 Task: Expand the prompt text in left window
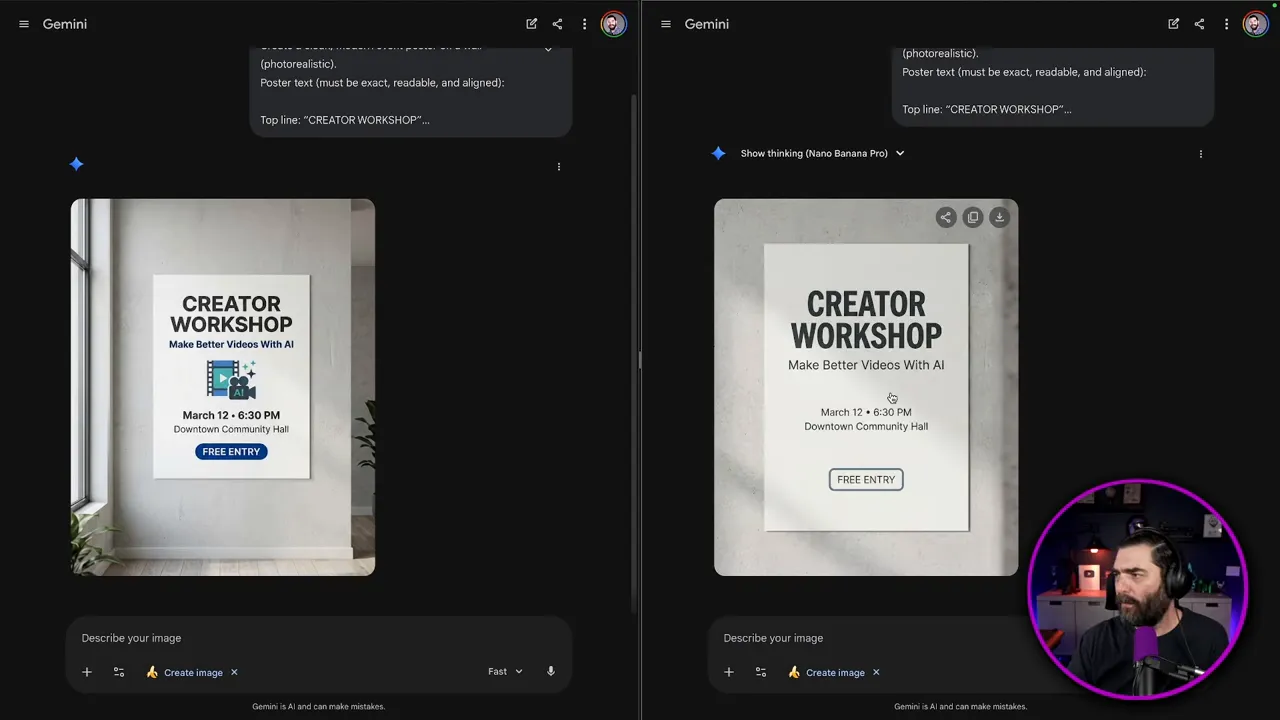coord(548,48)
